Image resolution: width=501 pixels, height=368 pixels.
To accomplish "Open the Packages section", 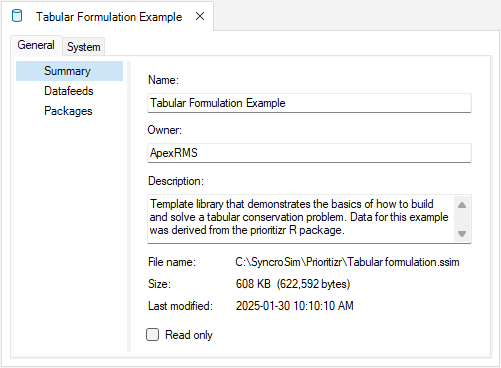I will click(x=68, y=111).
